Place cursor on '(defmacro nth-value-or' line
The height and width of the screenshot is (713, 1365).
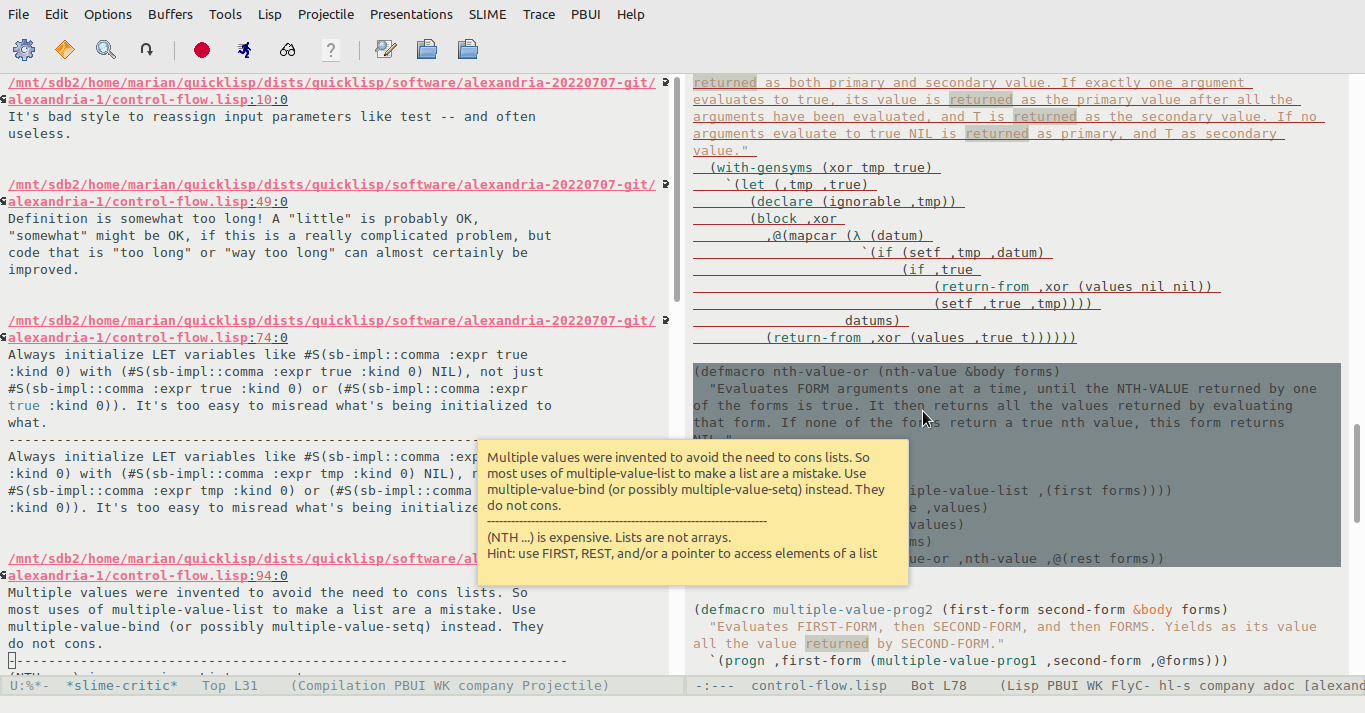point(877,372)
